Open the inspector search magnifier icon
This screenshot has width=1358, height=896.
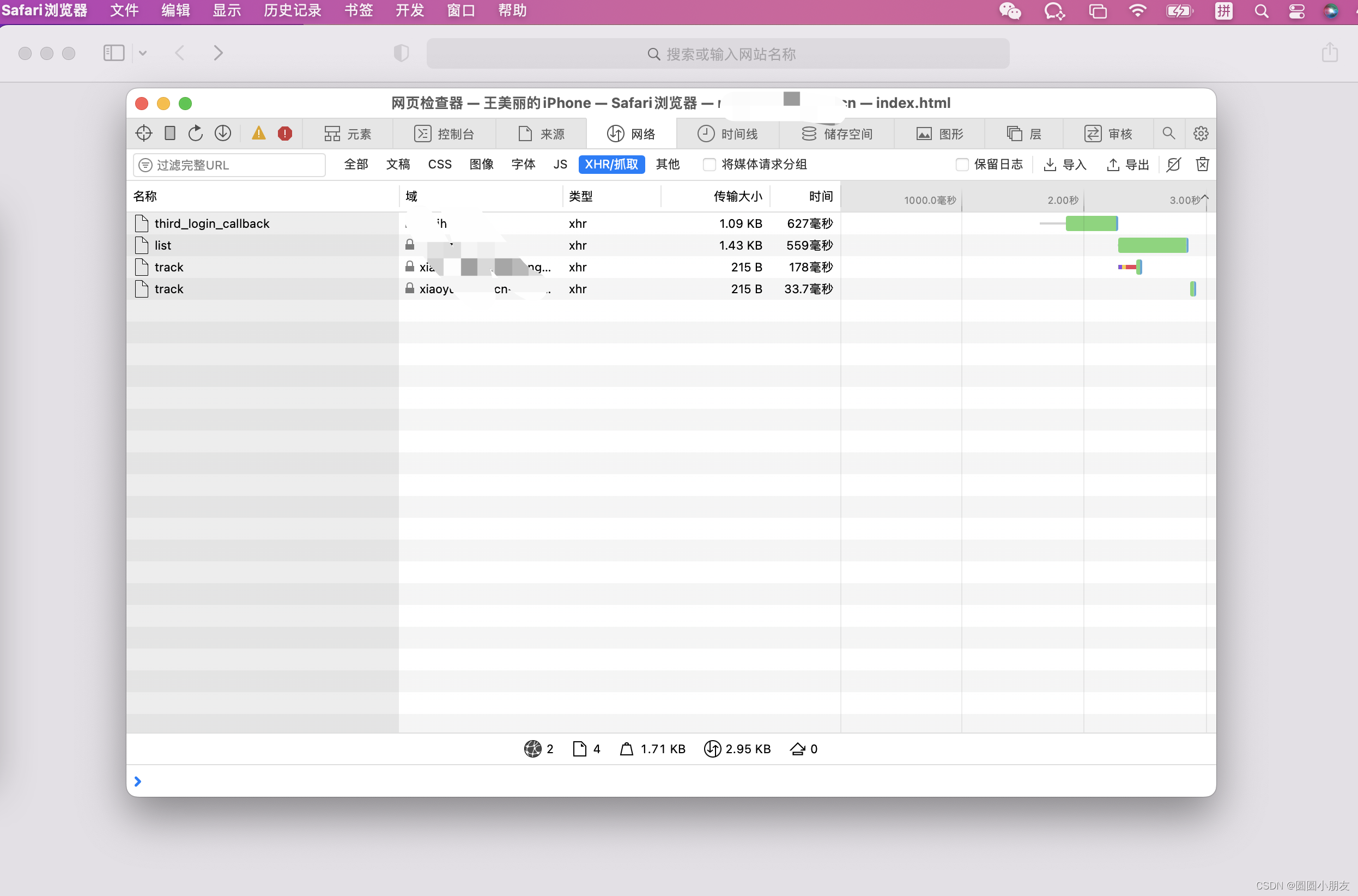(x=1168, y=133)
